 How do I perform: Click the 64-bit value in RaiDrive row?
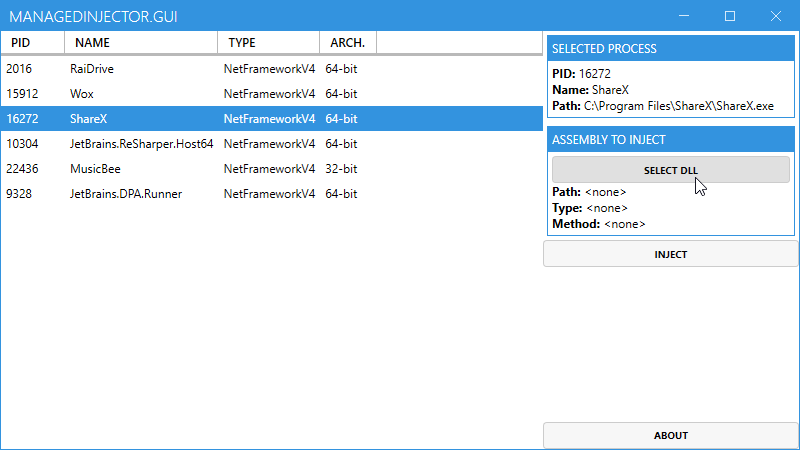click(x=341, y=69)
